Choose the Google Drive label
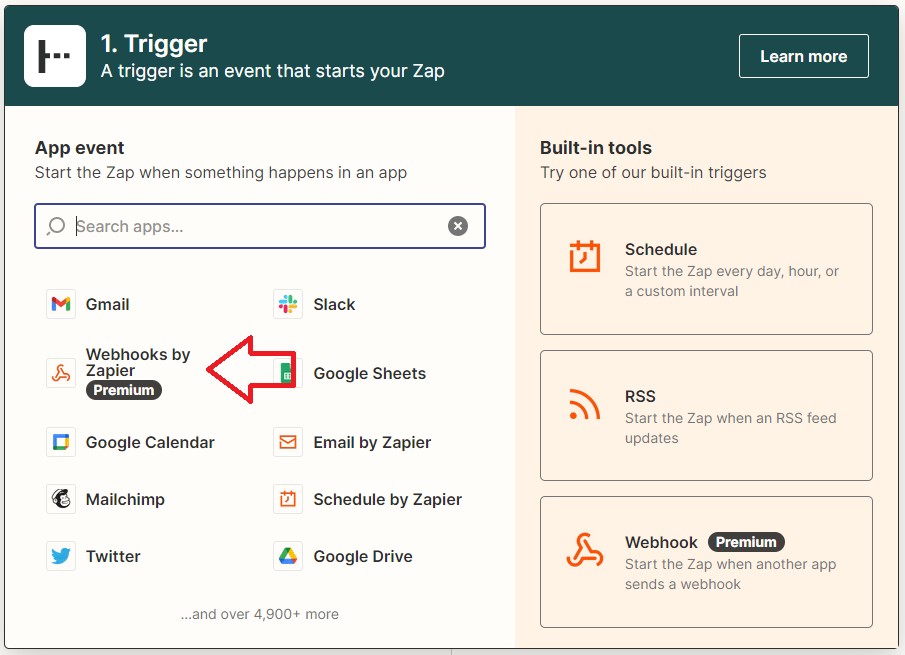This screenshot has height=655, width=905. pyautogui.click(x=363, y=556)
